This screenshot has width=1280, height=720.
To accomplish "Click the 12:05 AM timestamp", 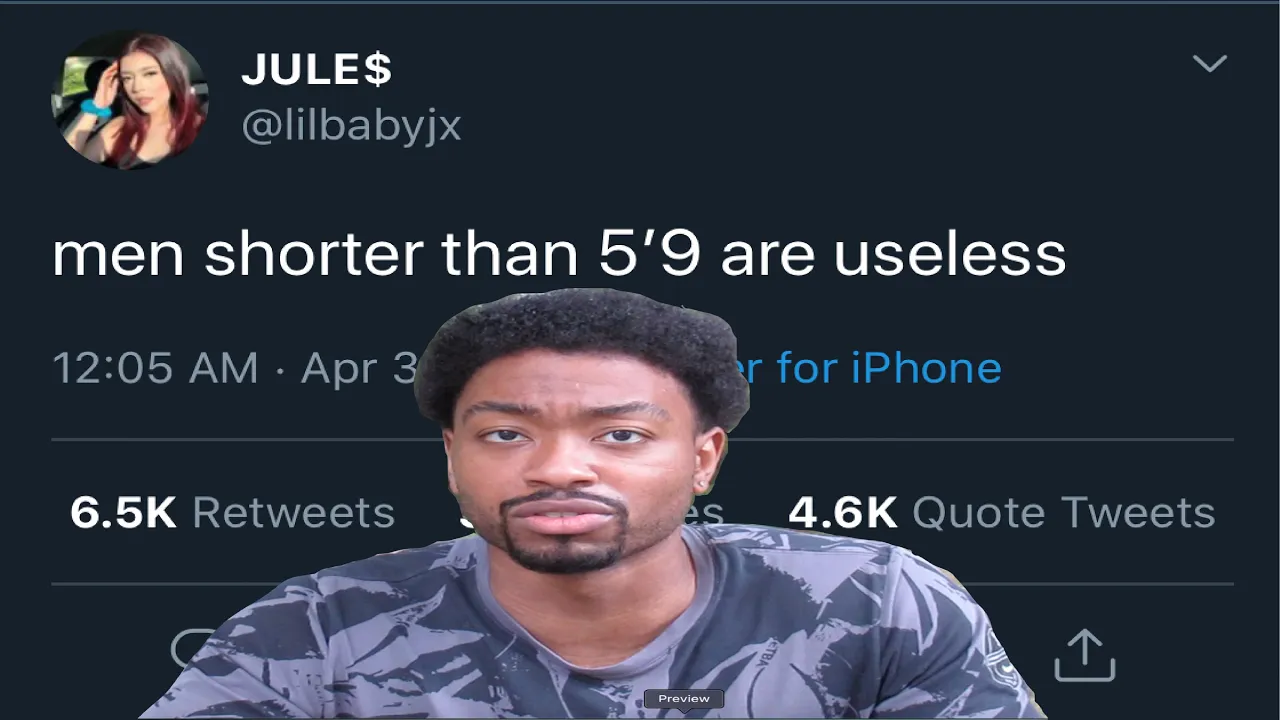I will pyautogui.click(x=155, y=368).
